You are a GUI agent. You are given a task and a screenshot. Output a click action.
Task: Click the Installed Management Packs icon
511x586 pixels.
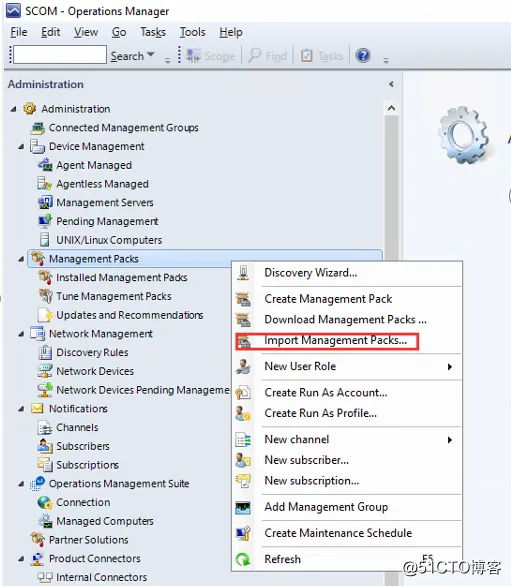tap(45, 277)
